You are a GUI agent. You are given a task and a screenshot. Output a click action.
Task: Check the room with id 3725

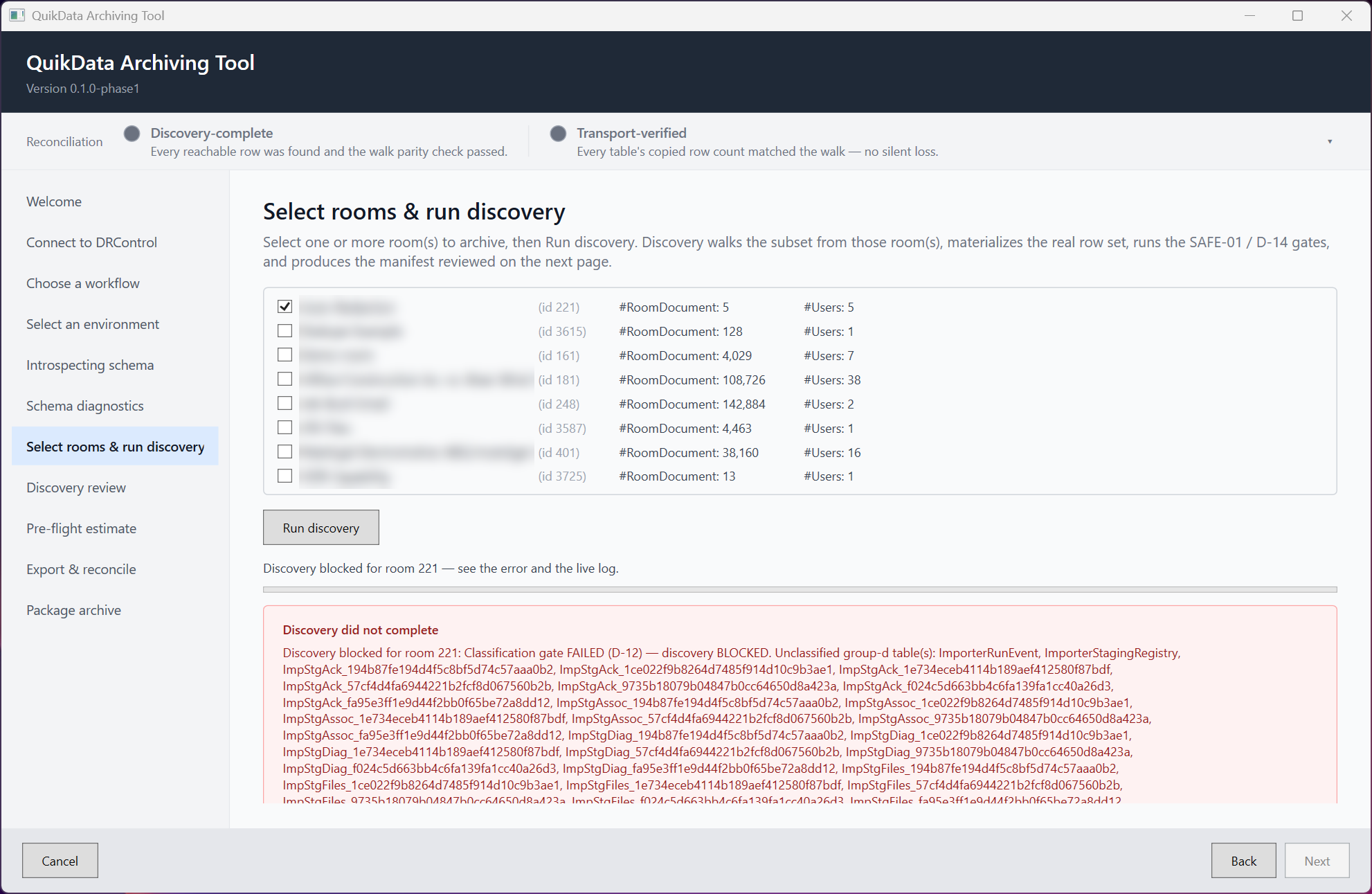point(285,476)
